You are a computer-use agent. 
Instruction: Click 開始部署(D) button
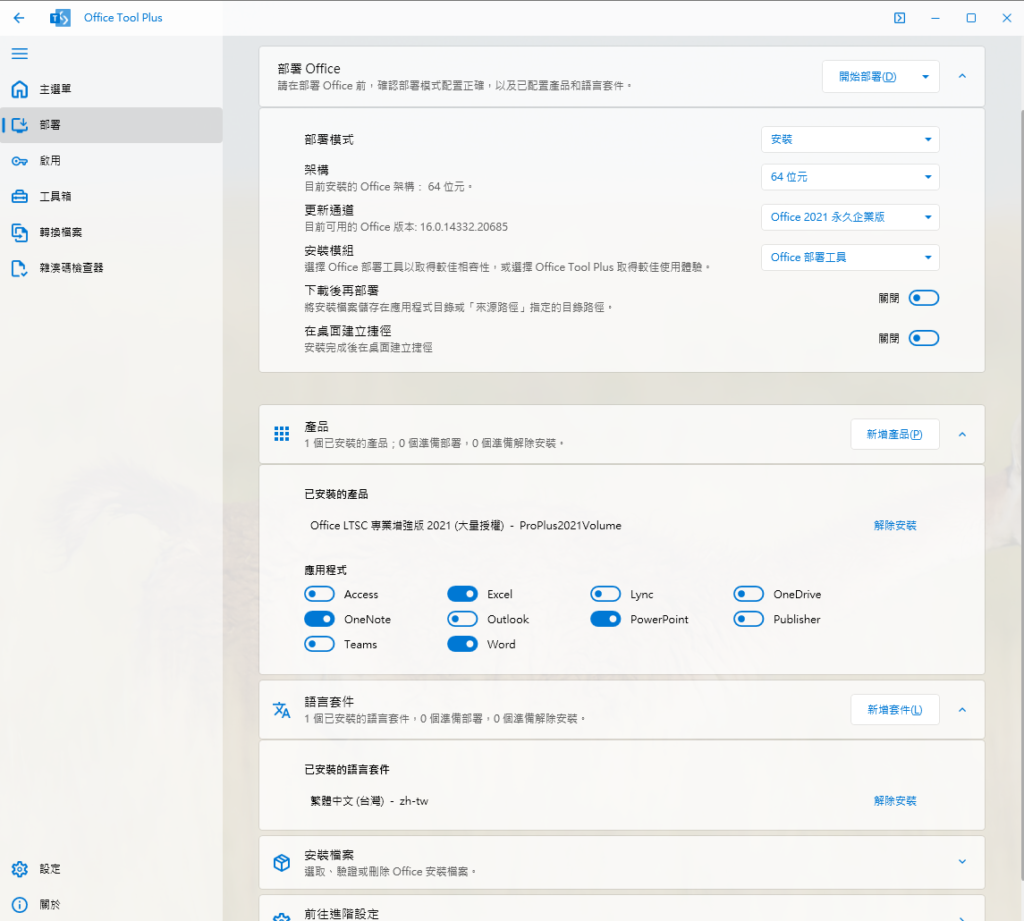(x=868, y=77)
